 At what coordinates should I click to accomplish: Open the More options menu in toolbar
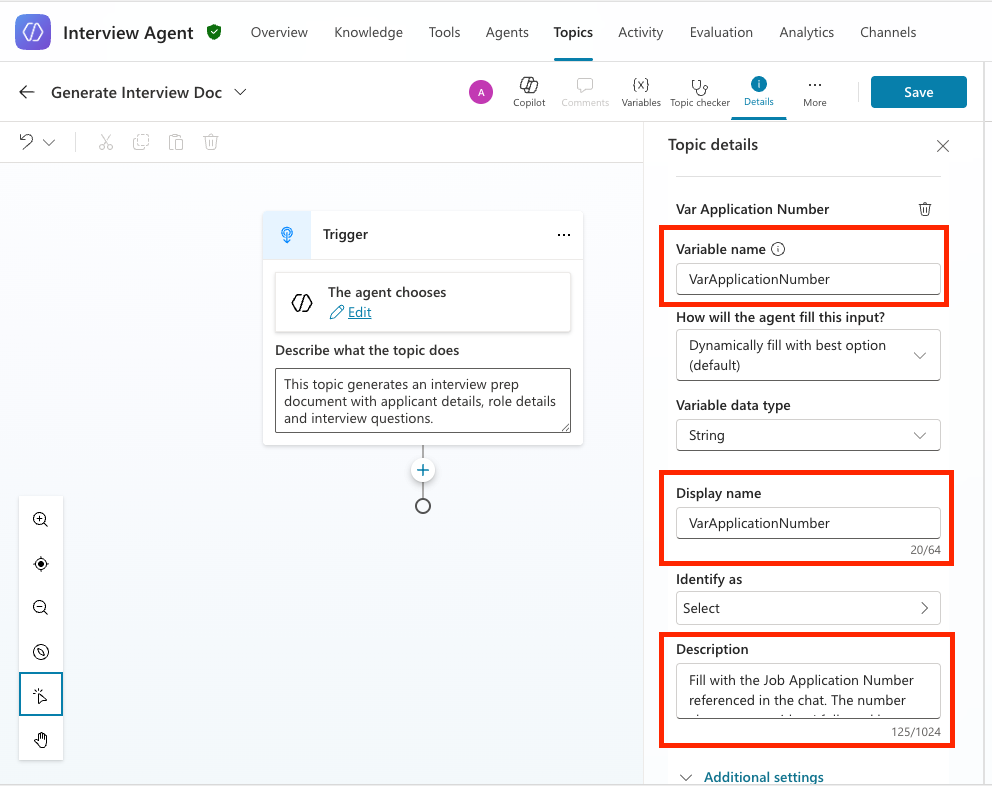pyautogui.click(x=814, y=91)
